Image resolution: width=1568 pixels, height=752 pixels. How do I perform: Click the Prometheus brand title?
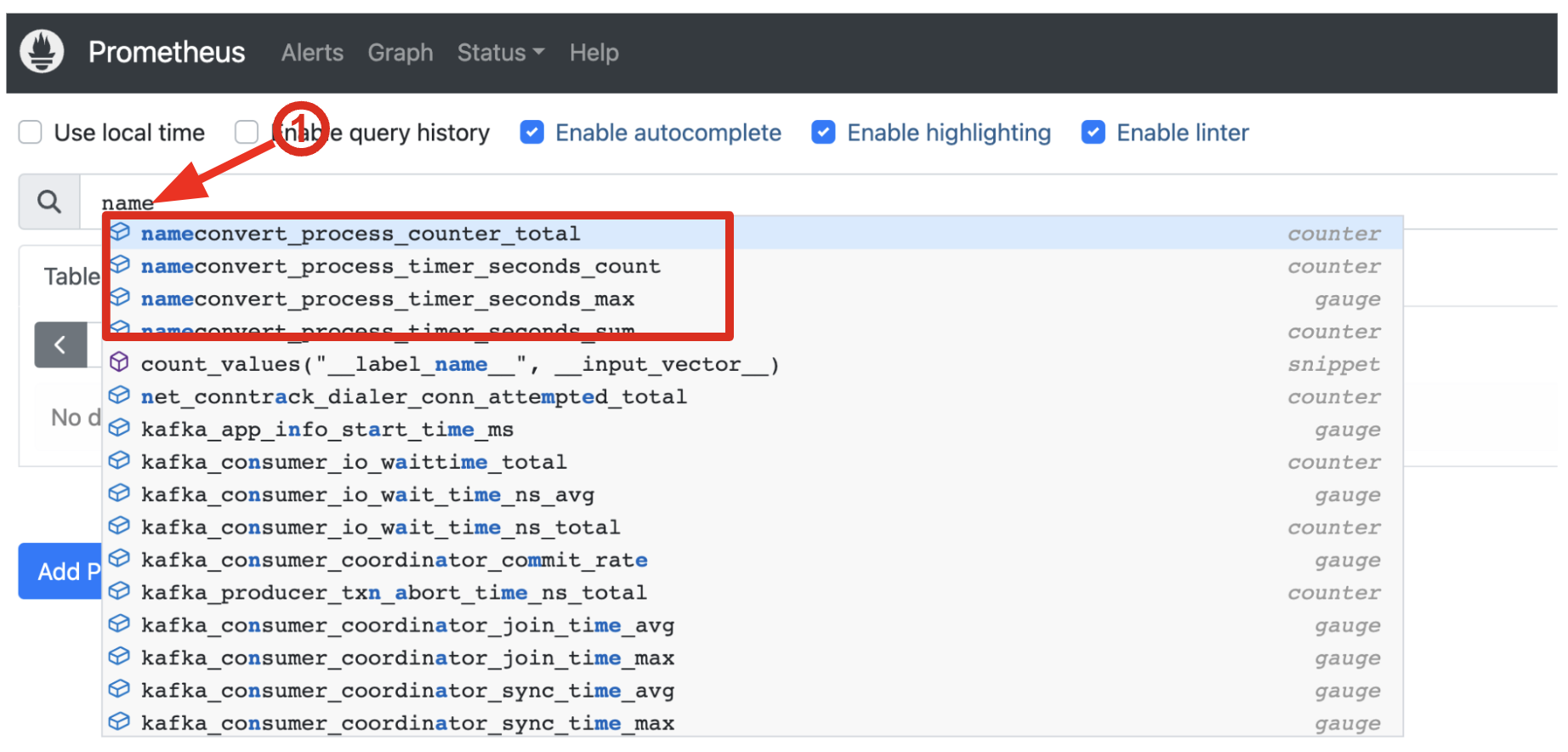(167, 52)
